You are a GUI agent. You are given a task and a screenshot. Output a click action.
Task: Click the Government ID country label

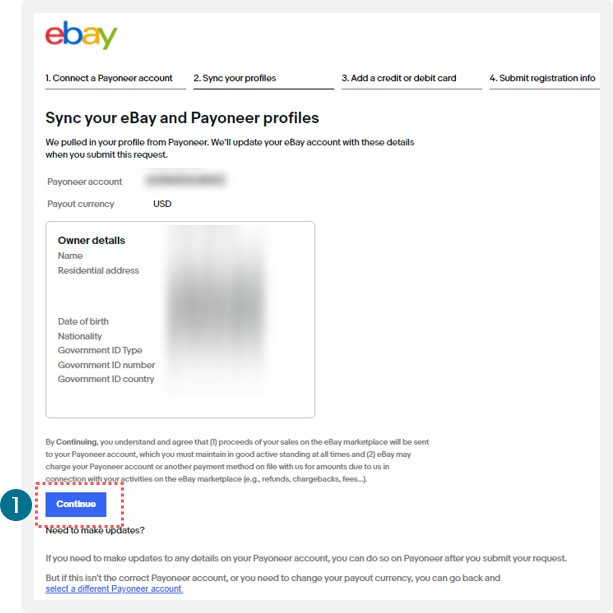106,379
